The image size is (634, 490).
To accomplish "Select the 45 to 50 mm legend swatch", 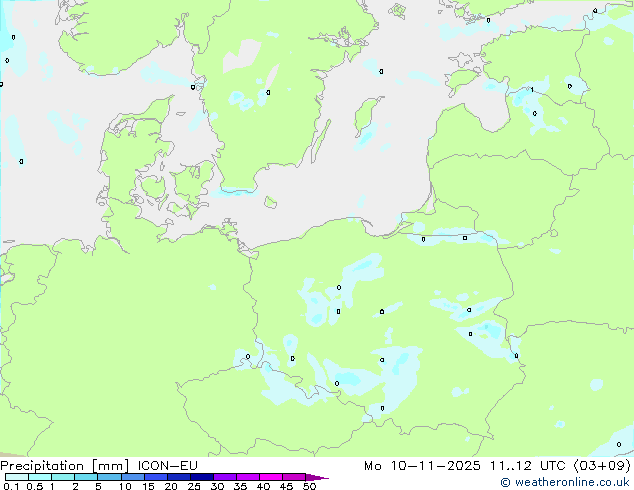I will click(294, 477).
